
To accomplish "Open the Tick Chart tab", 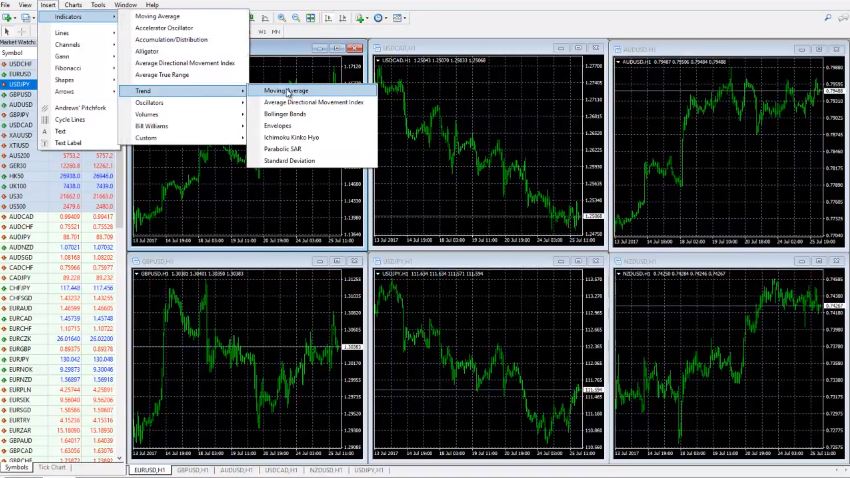I will click(52, 467).
